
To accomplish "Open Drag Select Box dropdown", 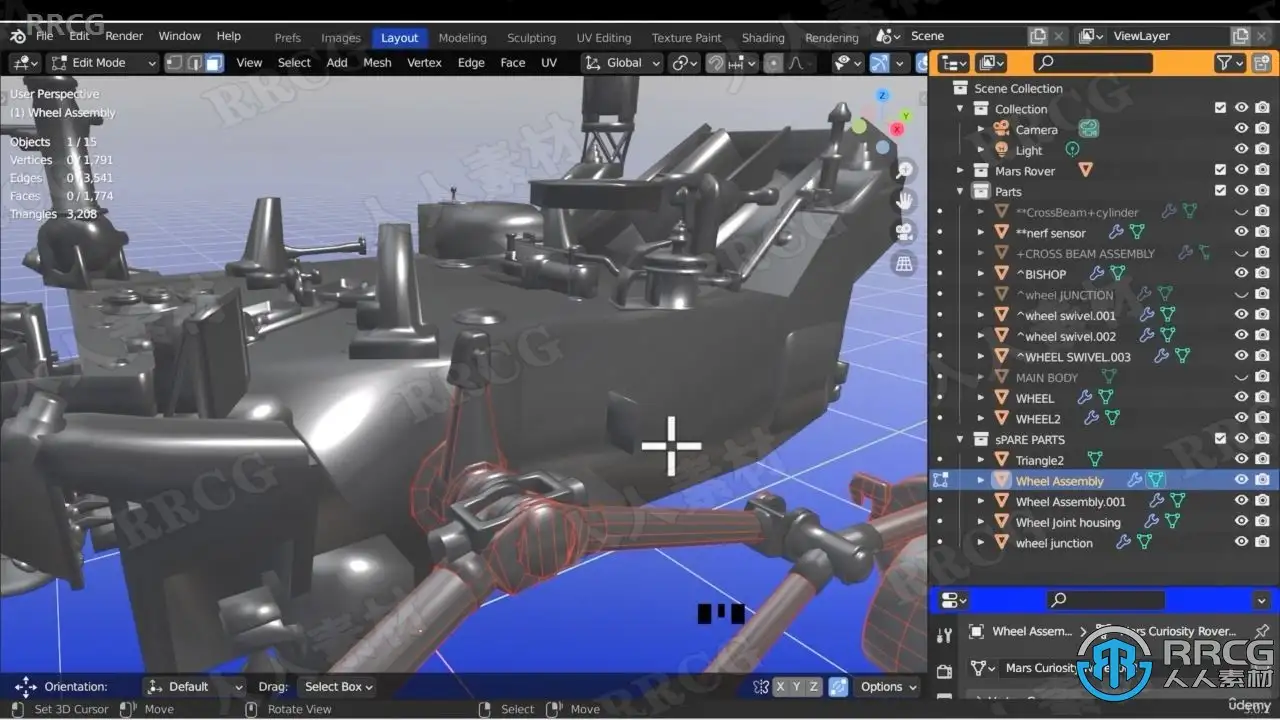I will pos(337,687).
